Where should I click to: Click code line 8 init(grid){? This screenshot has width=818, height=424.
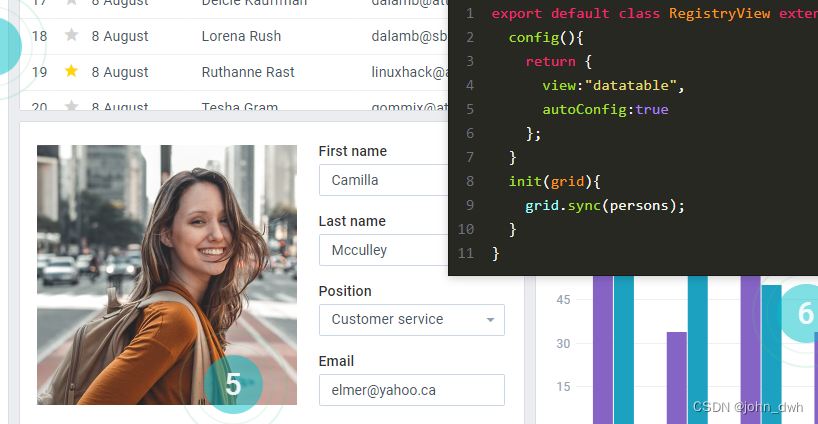tap(555, 181)
